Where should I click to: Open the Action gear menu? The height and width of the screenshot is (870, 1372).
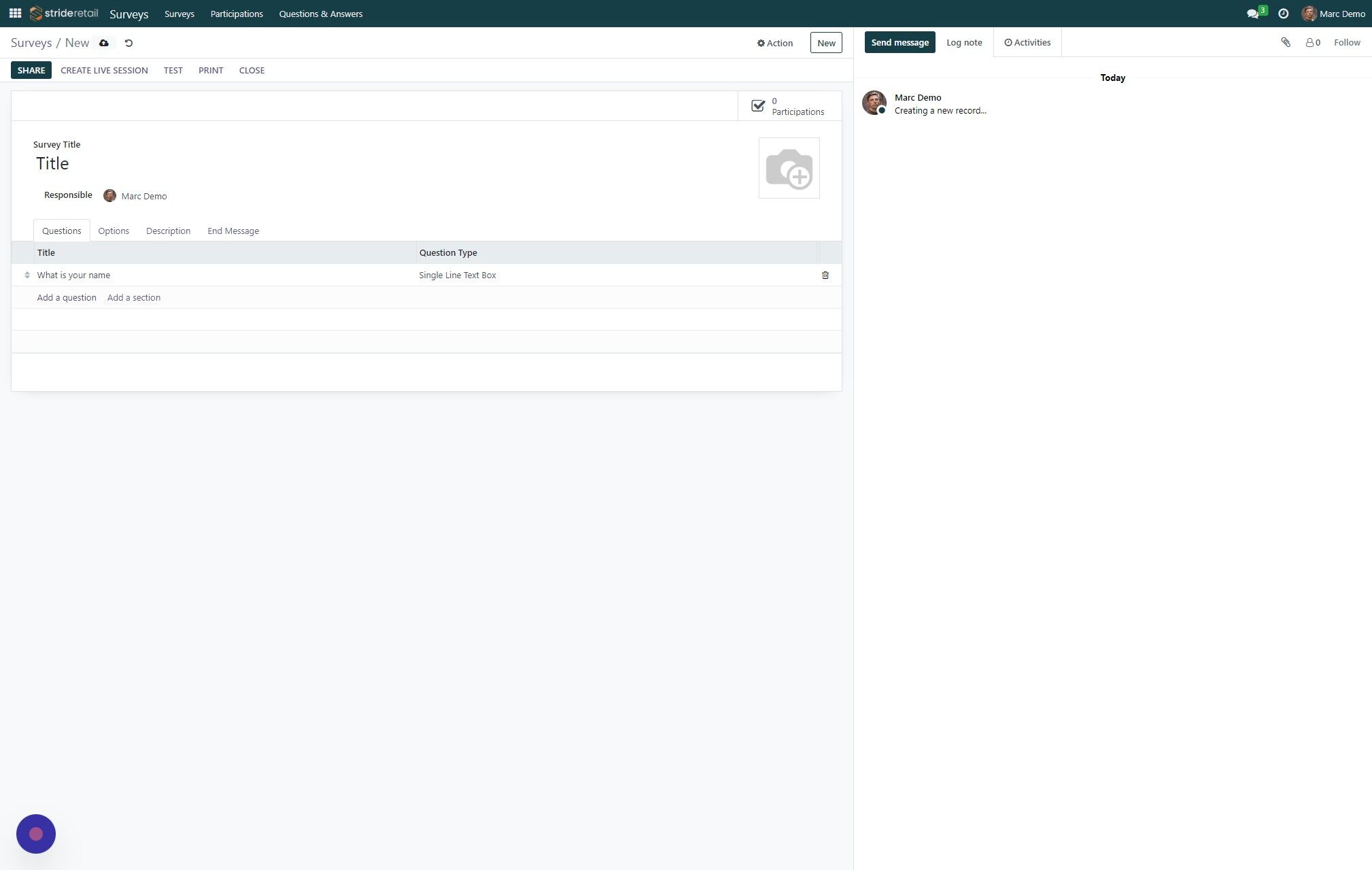775,43
